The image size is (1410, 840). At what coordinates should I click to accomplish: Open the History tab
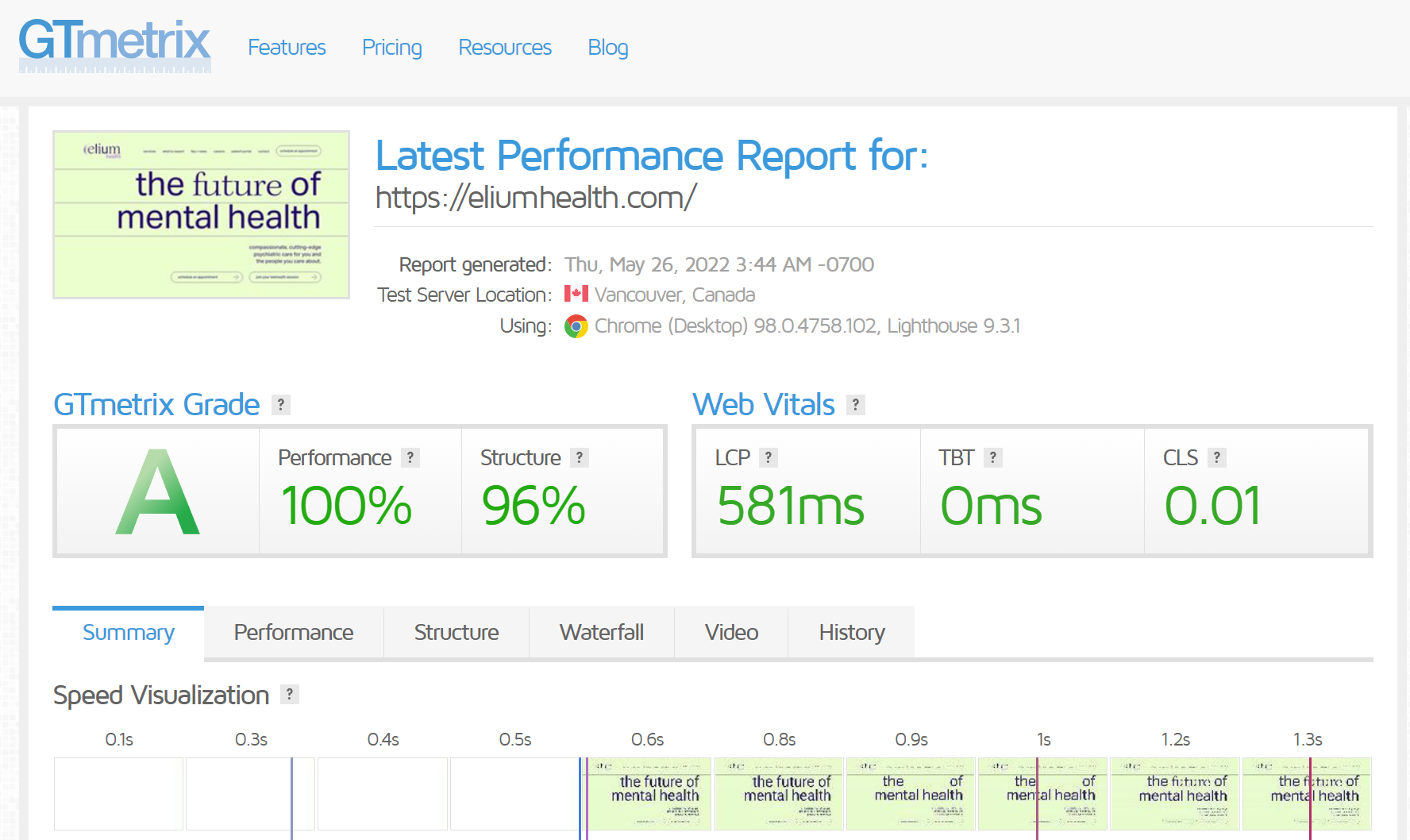click(x=852, y=633)
